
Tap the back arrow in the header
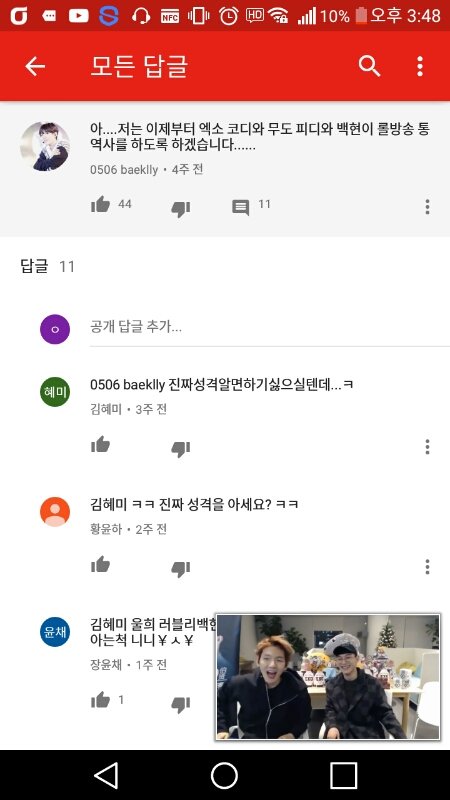coord(35,66)
